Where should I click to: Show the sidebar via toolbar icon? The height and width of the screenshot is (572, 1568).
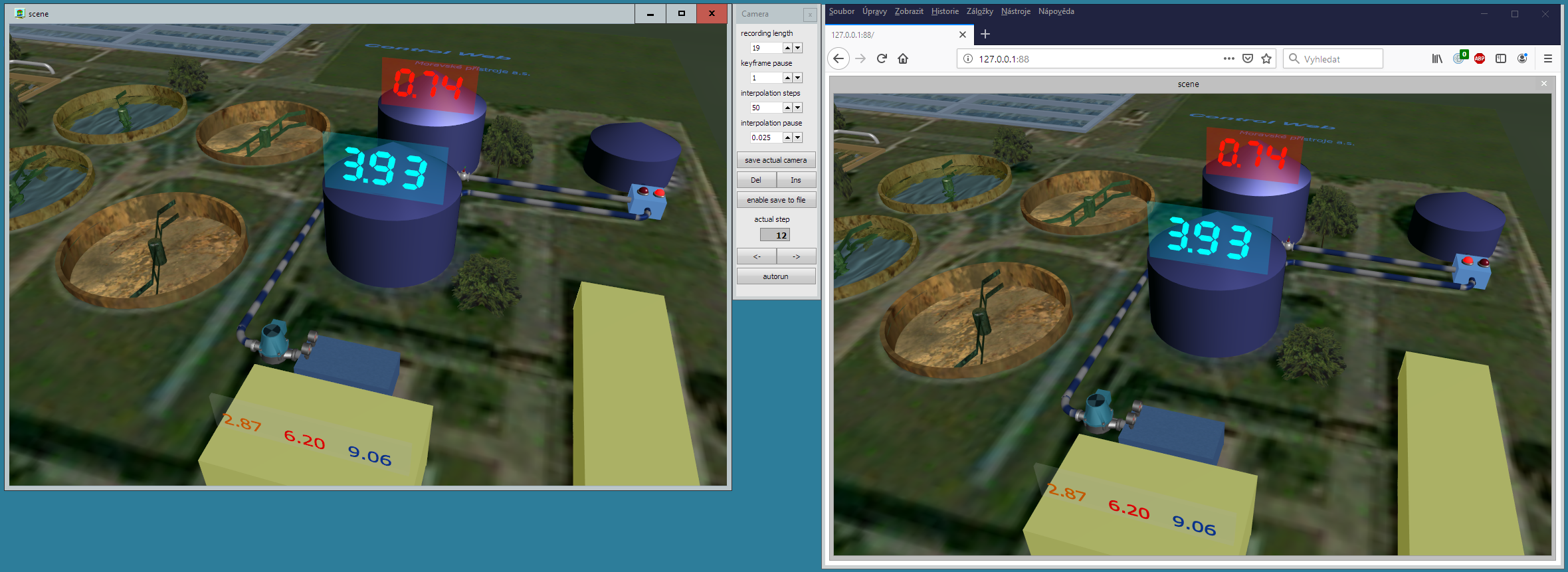coord(1501,58)
